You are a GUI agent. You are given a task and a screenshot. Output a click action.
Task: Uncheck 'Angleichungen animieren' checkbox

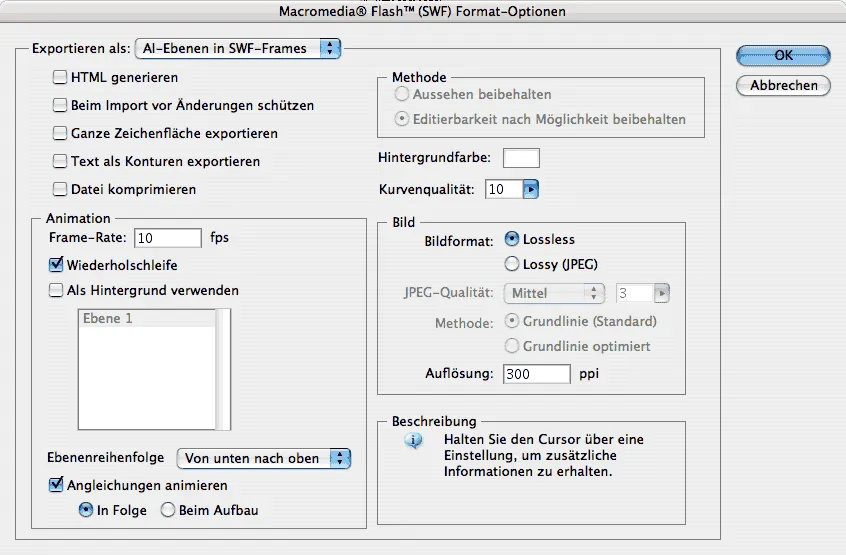[x=56, y=485]
